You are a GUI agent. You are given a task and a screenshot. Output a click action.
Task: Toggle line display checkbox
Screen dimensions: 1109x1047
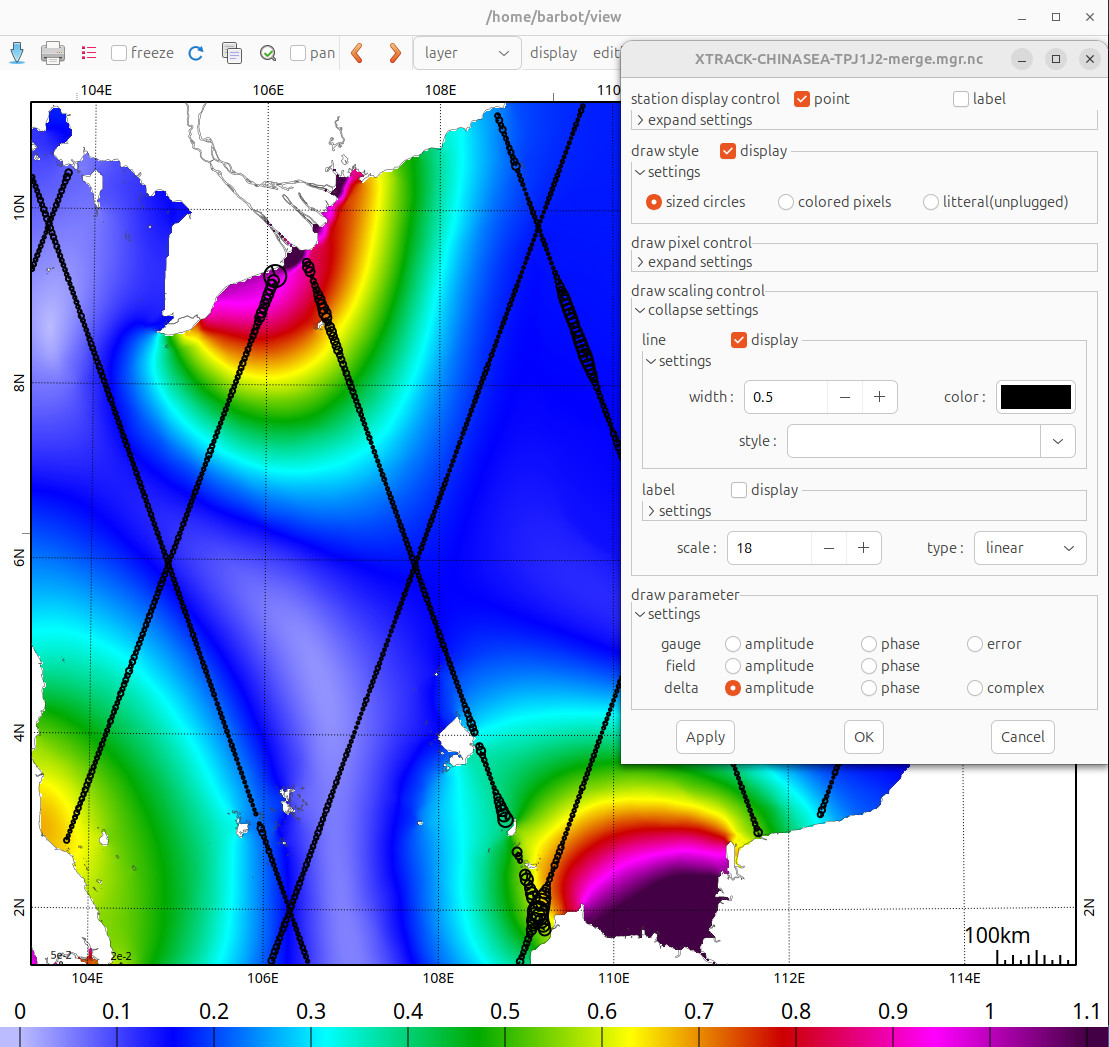(x=738, y=340)
